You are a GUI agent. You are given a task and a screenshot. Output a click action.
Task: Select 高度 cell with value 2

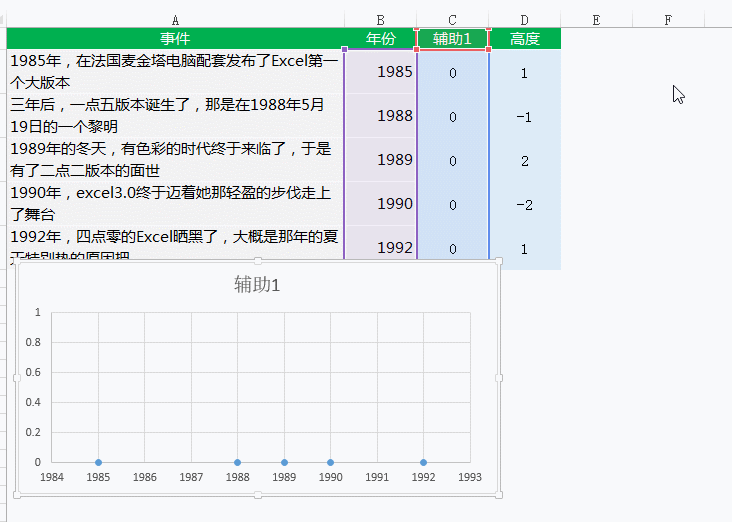tap(524, 159)
